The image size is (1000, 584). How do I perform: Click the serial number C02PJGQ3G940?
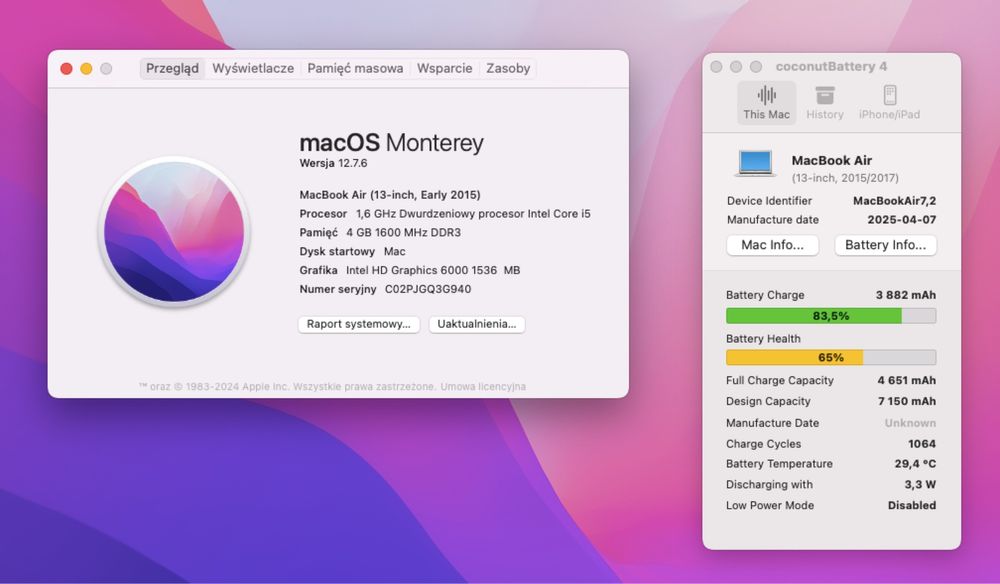428,289
